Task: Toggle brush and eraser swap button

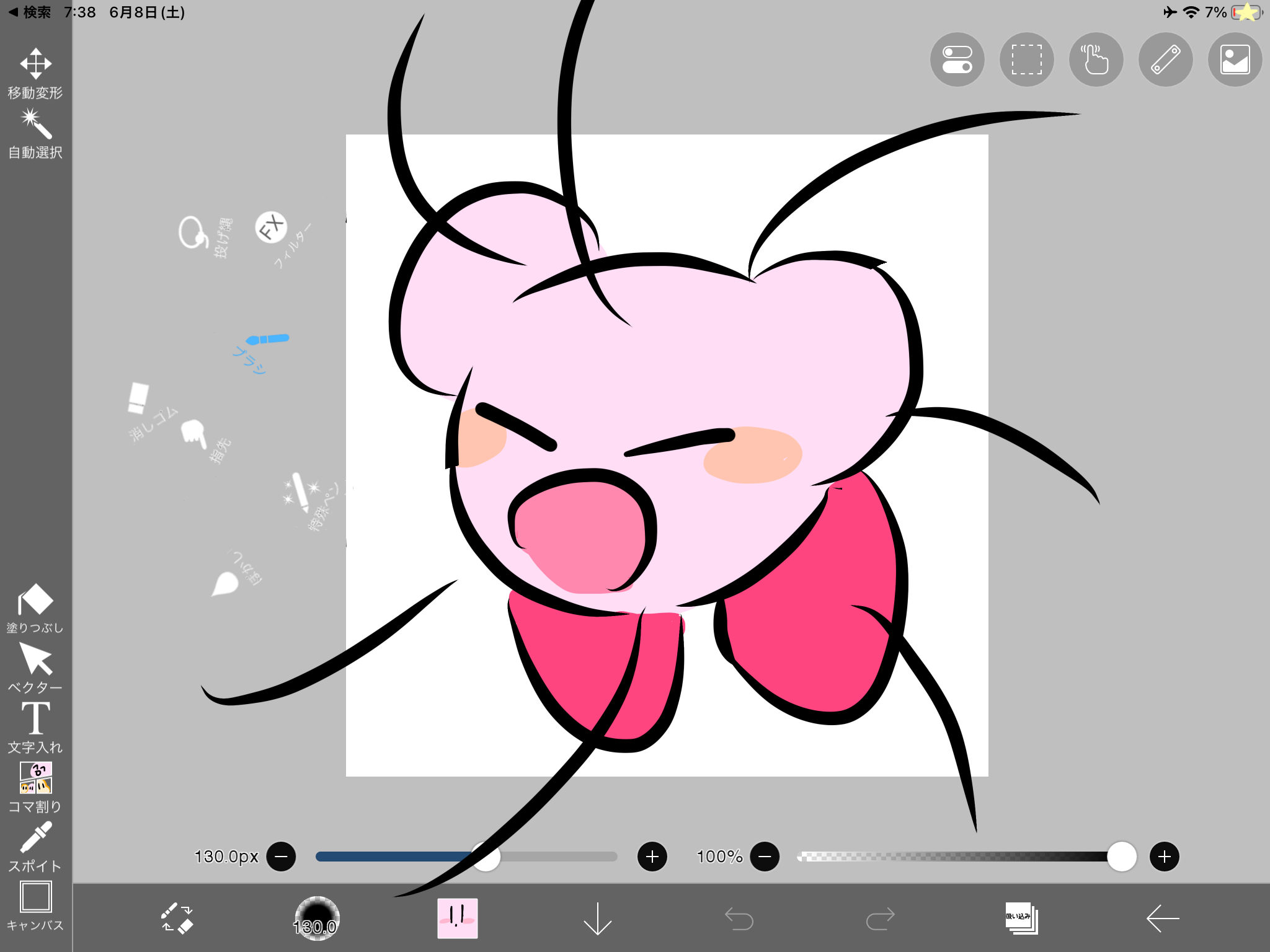Action: click(177, 918)
